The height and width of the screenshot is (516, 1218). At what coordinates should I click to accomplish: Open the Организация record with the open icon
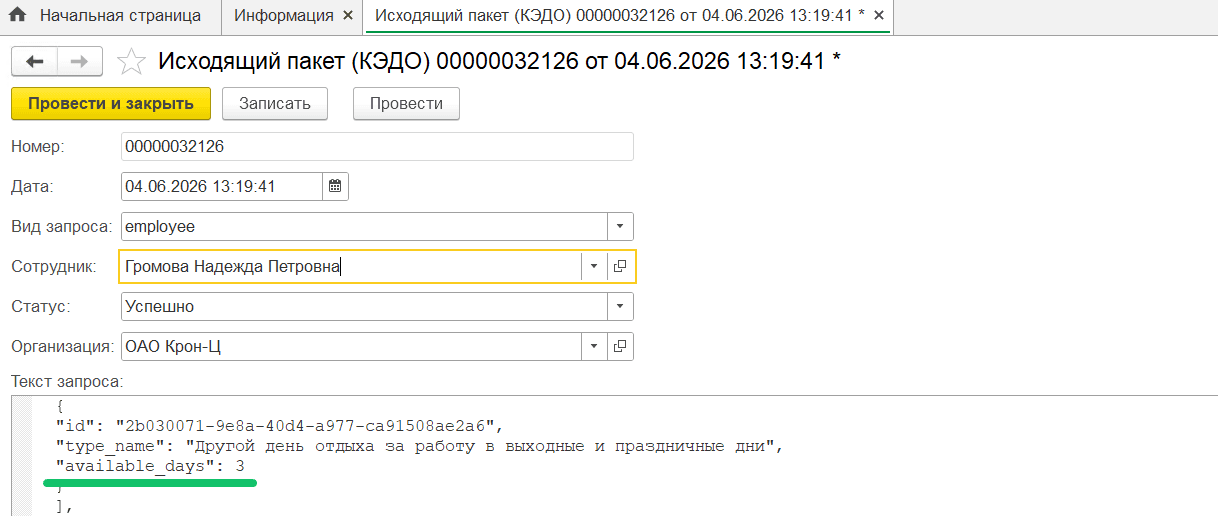(x=620, y=346)
